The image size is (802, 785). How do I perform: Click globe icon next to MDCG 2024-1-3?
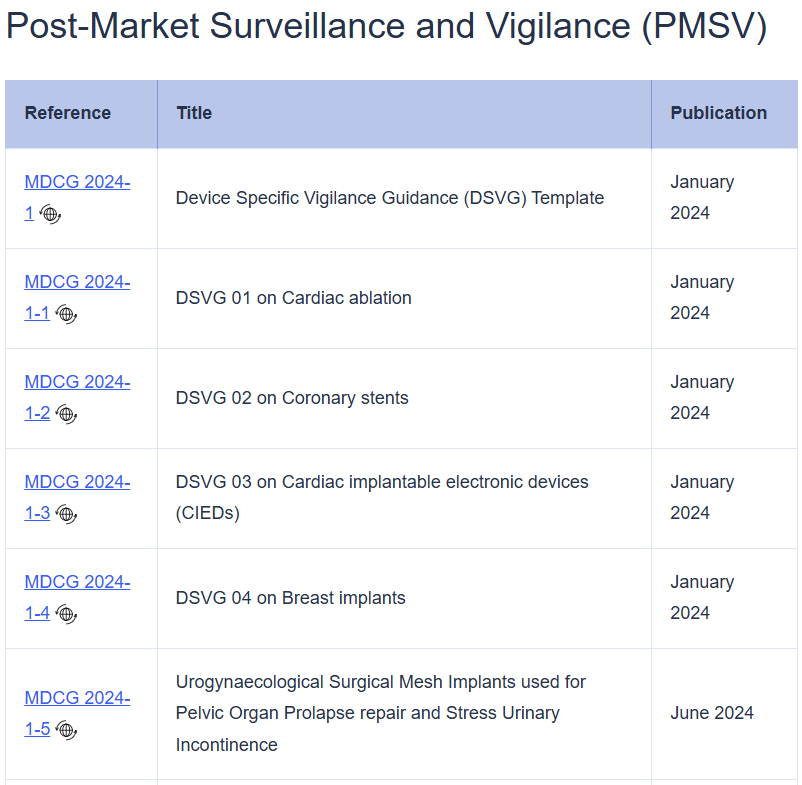tap(66, 514)
